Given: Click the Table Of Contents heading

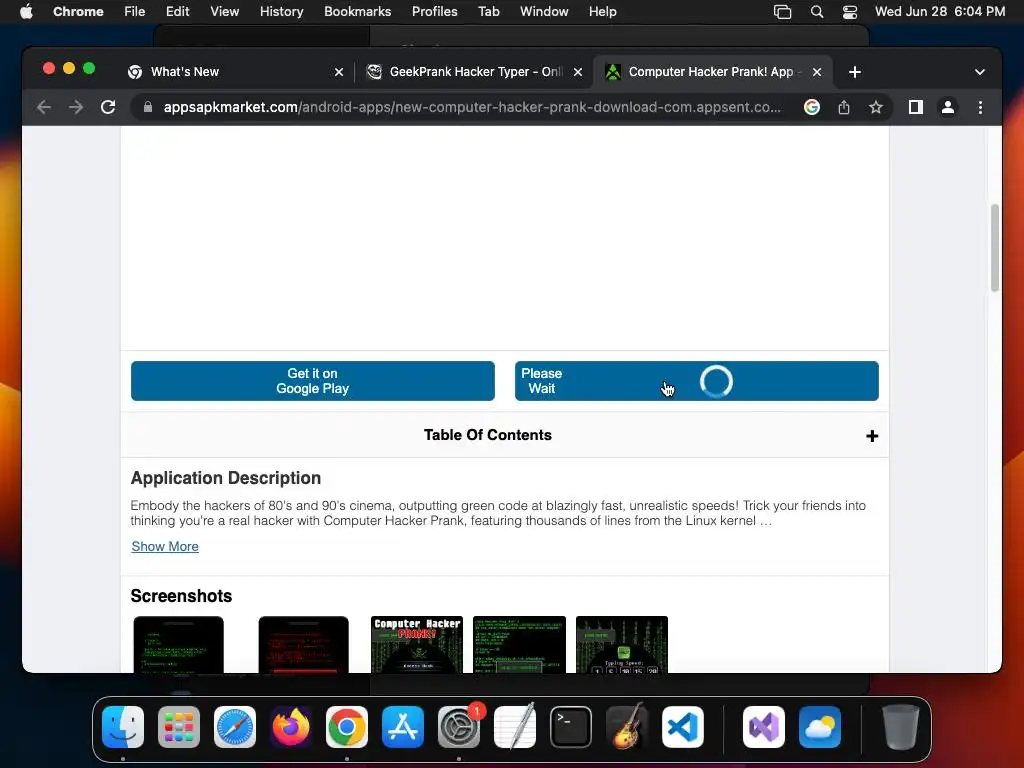Looking at the screenshot, I should tap(488, 435).
